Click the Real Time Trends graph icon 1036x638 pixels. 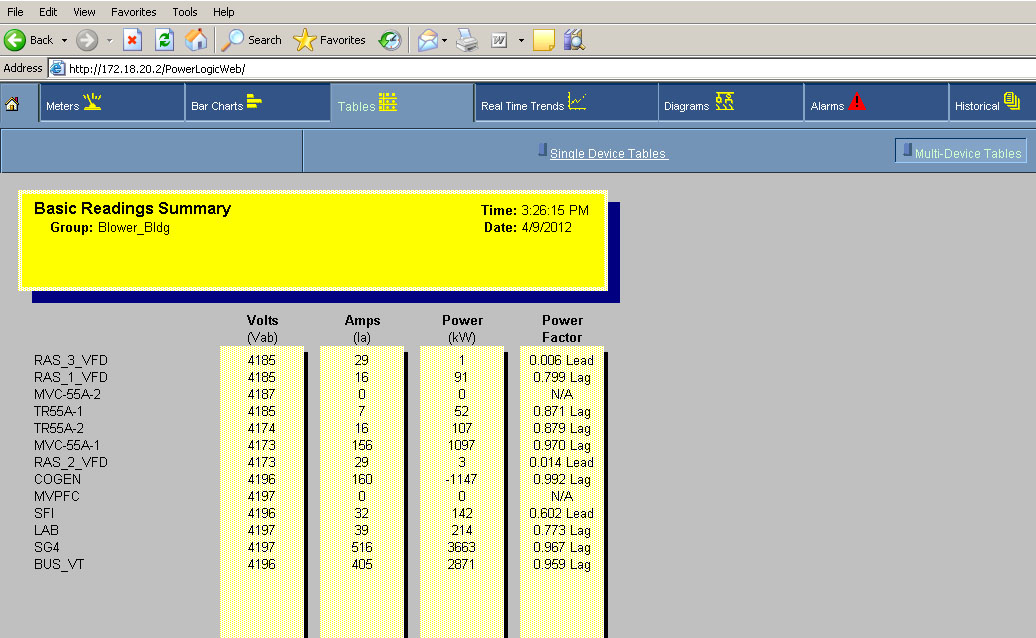577,102
